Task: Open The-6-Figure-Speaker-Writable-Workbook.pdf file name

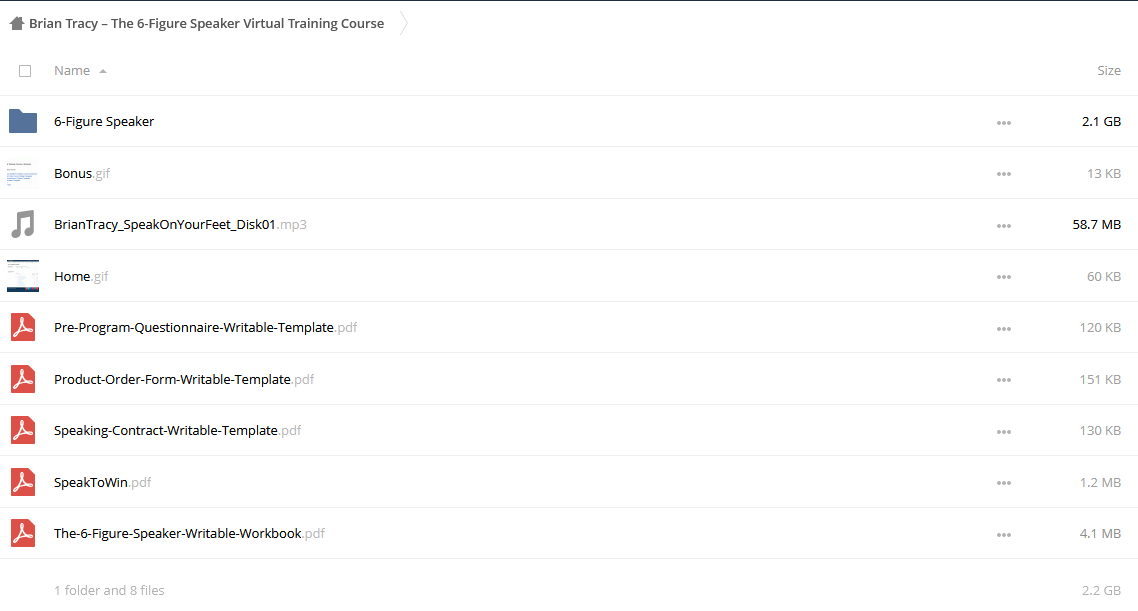Action: (189, 533)
